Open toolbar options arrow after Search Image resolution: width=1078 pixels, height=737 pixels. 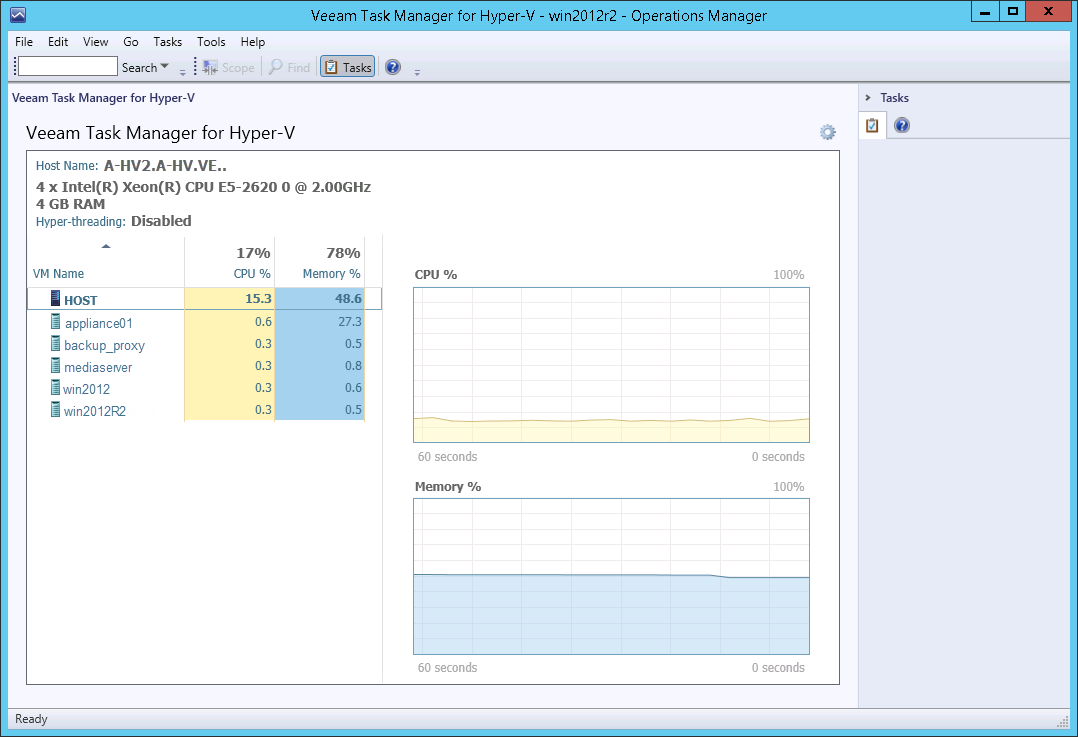pyautogui.click(x=182, y=71)
